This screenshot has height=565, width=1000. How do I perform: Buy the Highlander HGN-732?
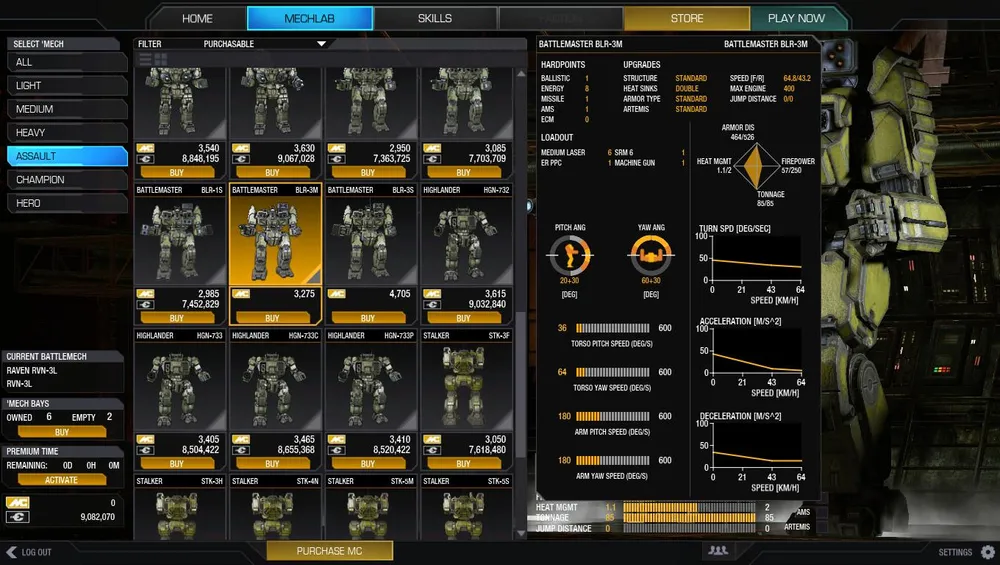pyautogui.click(x=464, y=318)
